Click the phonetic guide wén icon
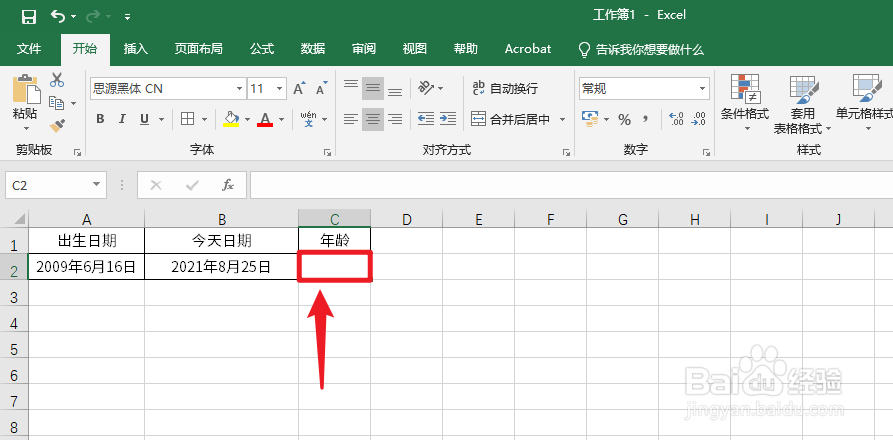 [309, 119]
